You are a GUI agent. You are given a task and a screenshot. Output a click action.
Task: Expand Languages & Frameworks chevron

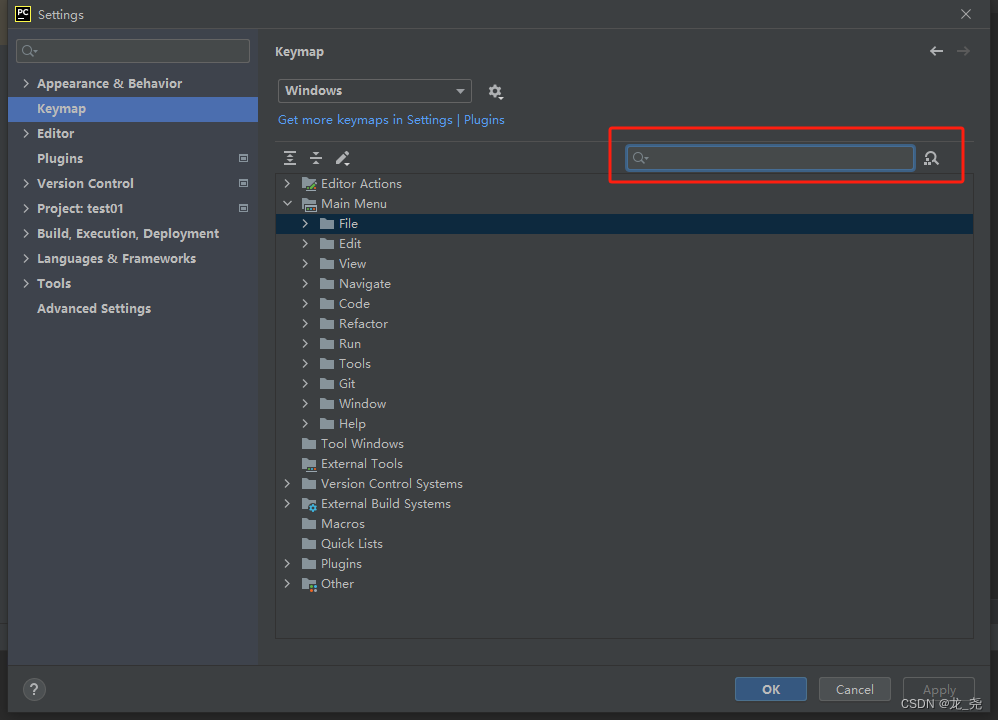click(x=26, y=258)
